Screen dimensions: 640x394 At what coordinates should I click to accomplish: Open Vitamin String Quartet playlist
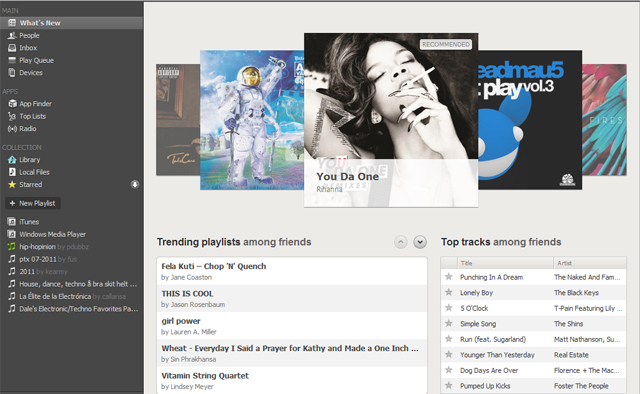291,381
